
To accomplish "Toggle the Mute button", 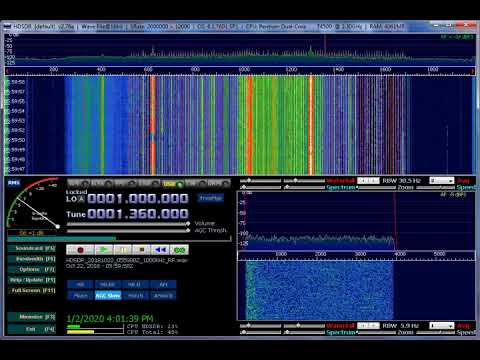I will point(80,296).
